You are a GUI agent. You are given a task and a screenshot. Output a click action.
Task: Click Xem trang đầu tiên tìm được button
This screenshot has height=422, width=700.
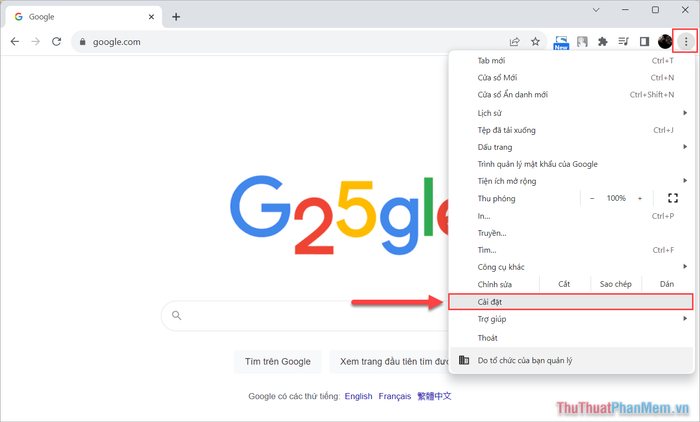point(389,361)
